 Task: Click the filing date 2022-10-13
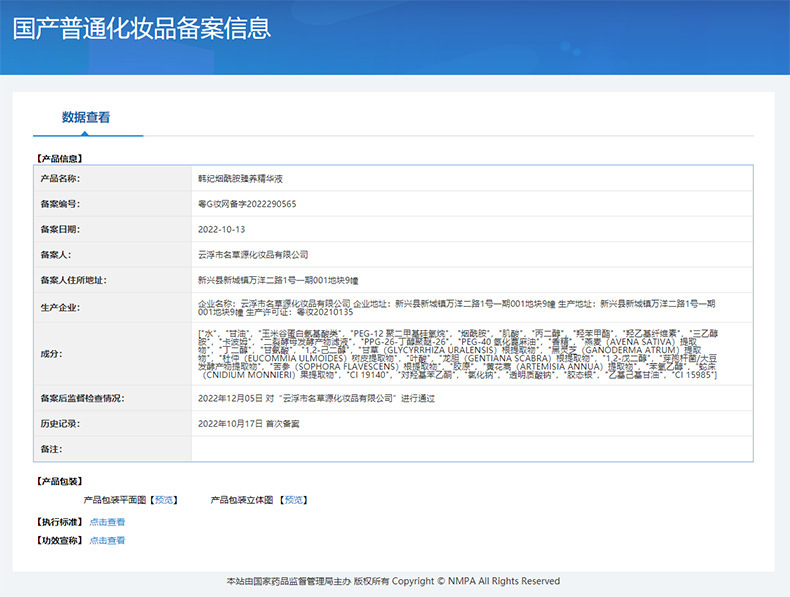pos(221,229)
